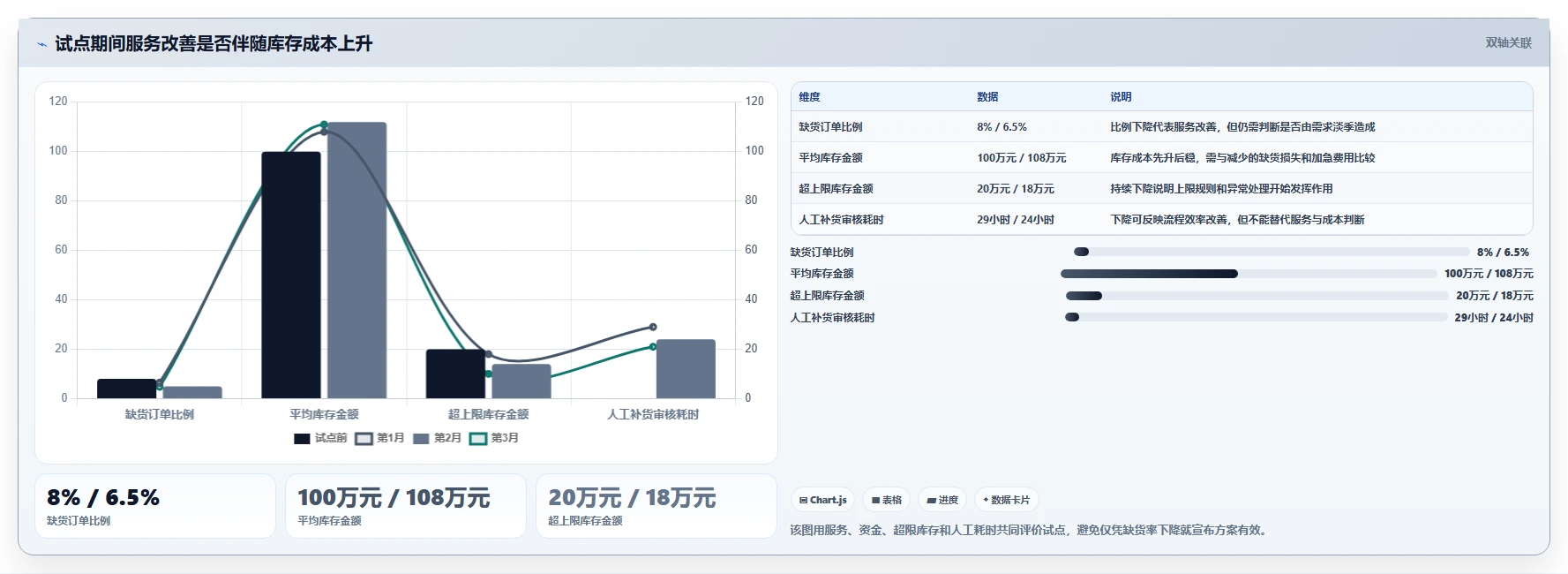
Task: Click the Chart.js chip
Action: tap(823, 500)
